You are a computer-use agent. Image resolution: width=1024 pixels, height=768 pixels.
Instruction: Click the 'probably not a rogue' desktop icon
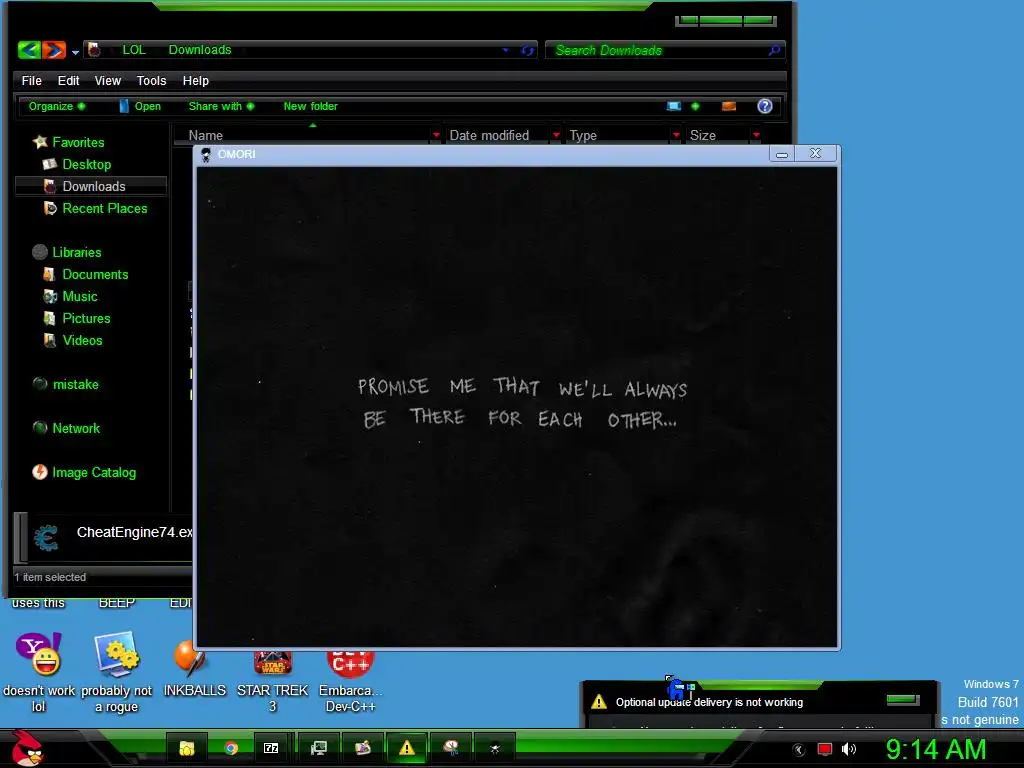point(117,654)
